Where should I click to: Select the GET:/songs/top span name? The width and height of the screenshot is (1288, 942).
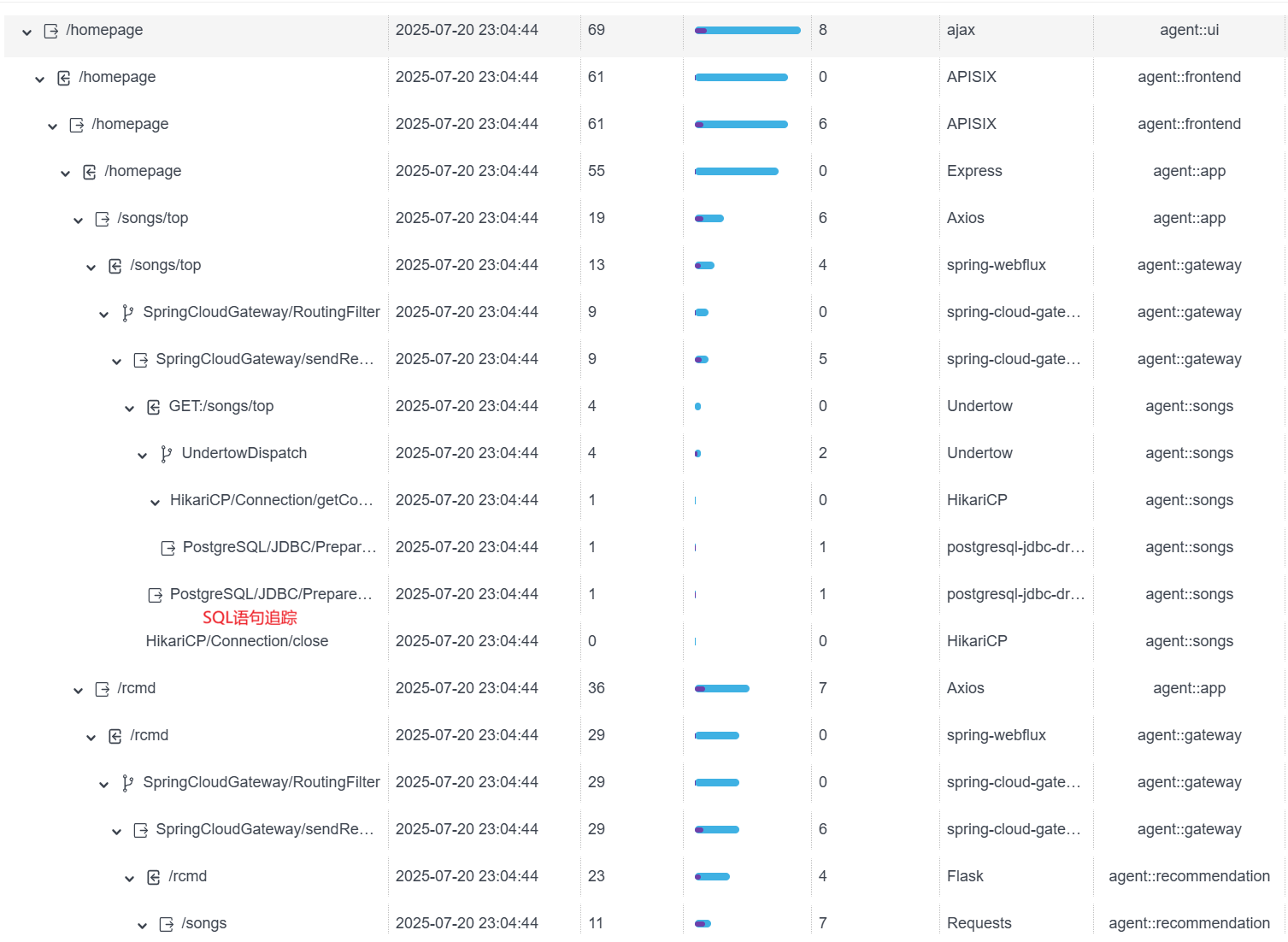click(x=221, y=406)
